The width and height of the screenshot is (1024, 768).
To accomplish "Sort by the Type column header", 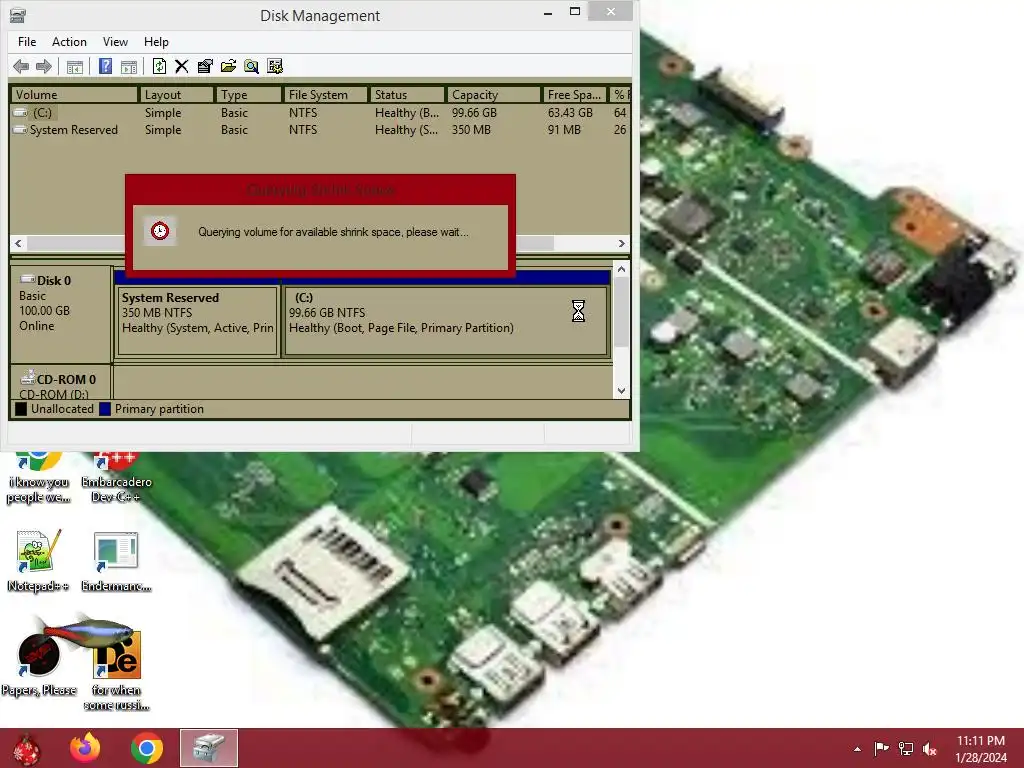I will [248, 95].
